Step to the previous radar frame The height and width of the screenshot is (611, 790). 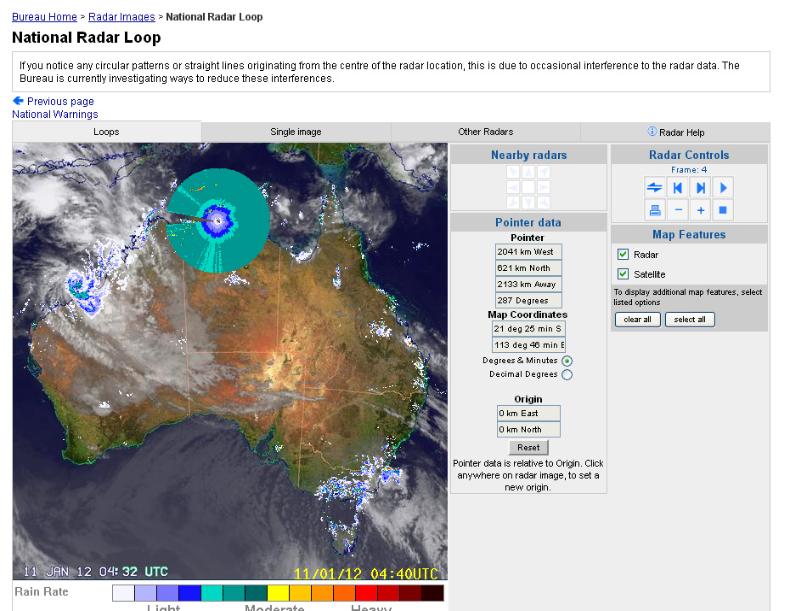tap(677, 187)
